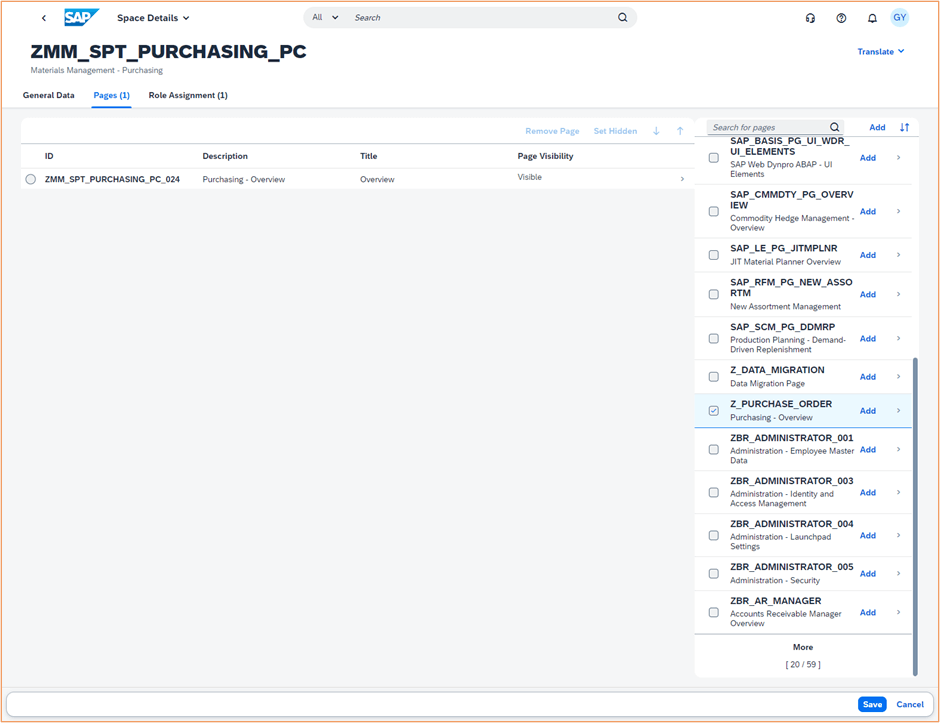Image resolution: width=940 pixels, height=723 pixels.
Task: Open the notifications bell
Action: (872, 18)
